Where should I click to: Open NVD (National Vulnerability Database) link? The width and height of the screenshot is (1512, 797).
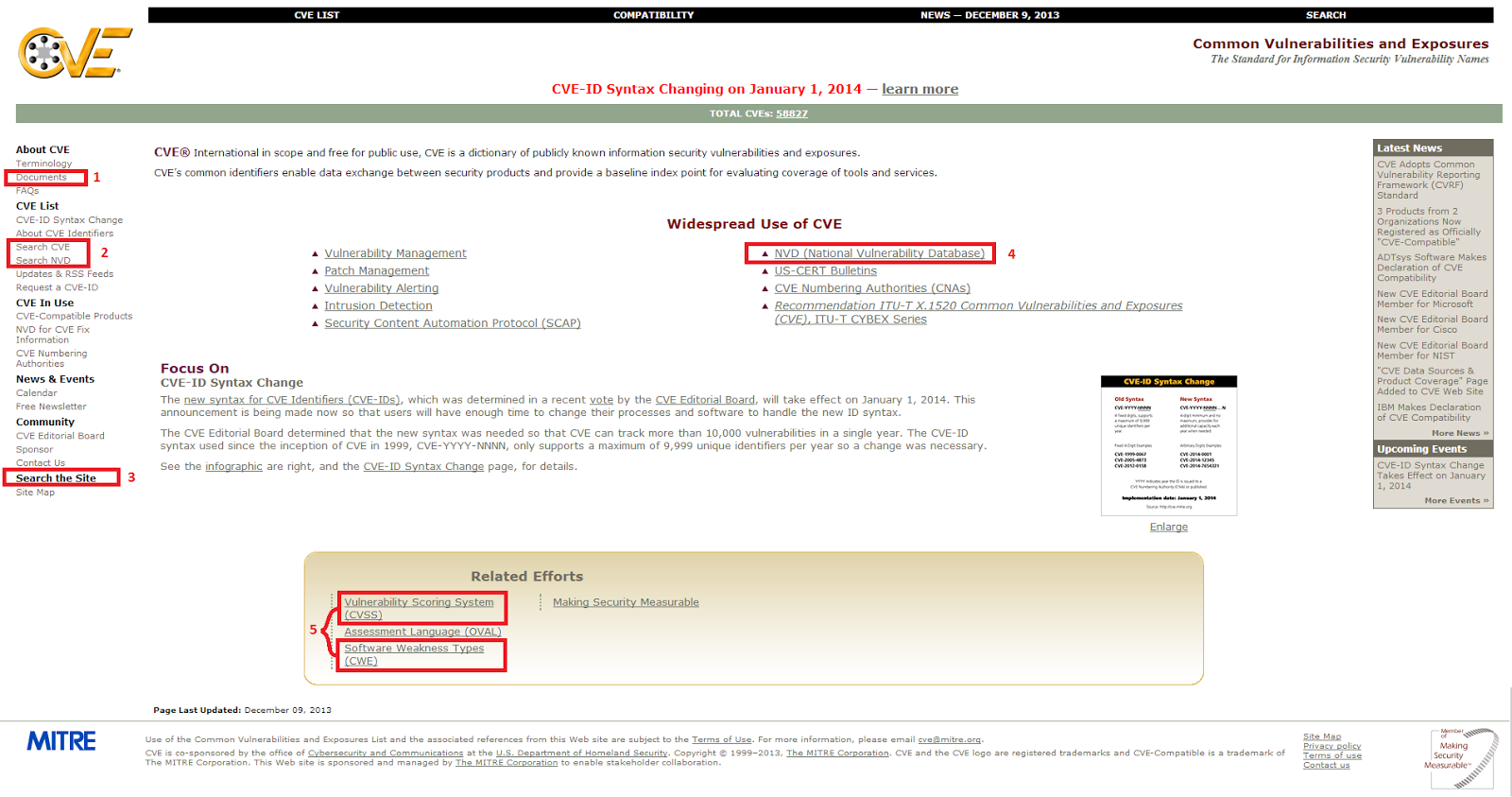(880, 253)
